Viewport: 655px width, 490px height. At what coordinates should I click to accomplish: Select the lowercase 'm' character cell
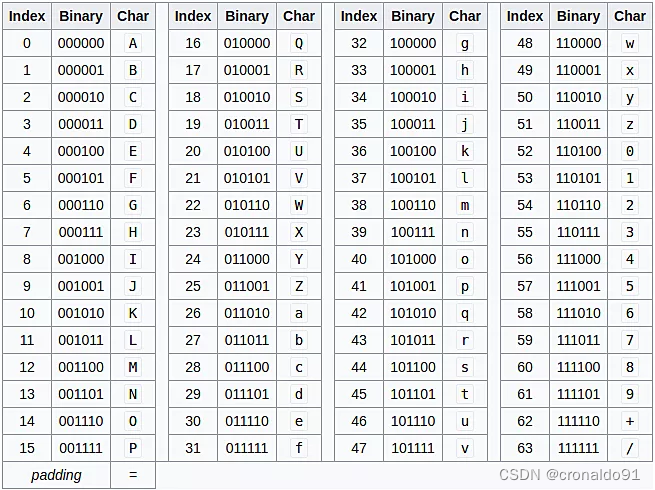click(x=465, y=205)
